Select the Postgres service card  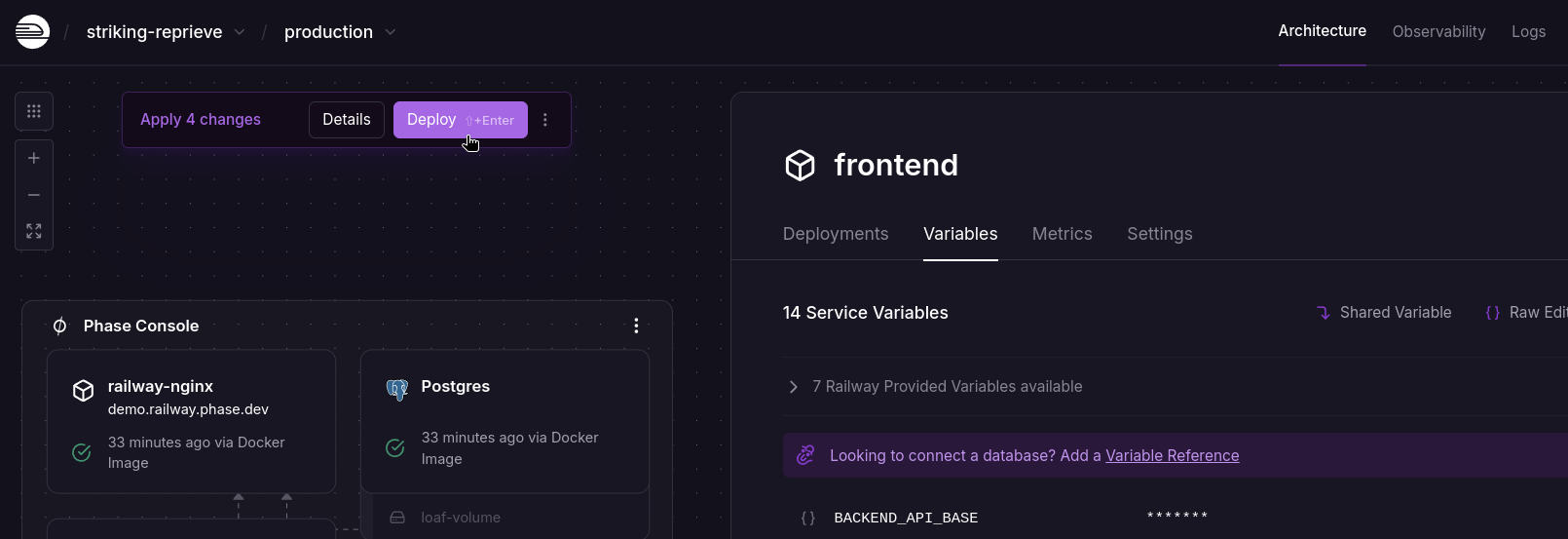point(504,421)
